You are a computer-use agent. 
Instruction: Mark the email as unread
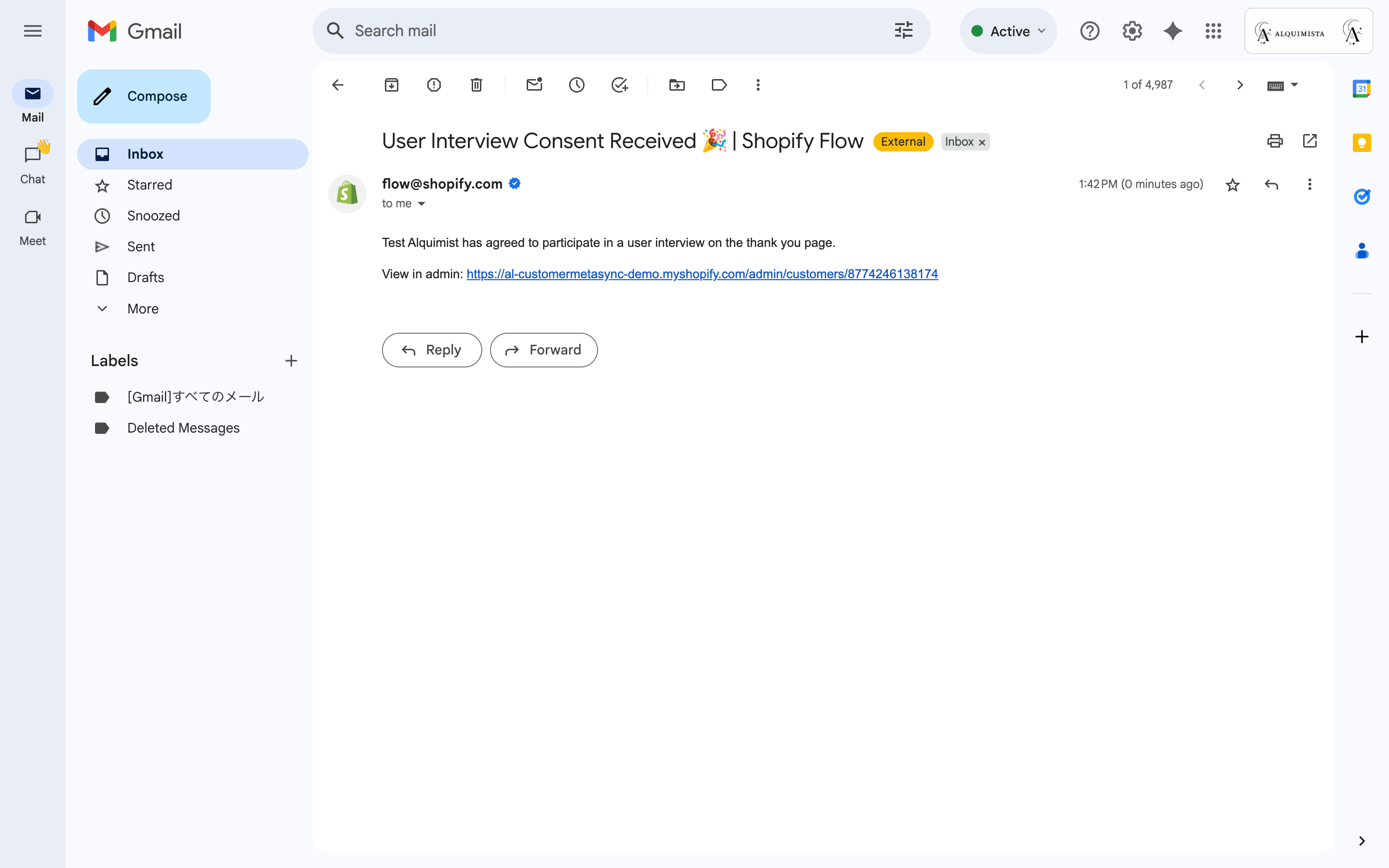coord(534,85)
